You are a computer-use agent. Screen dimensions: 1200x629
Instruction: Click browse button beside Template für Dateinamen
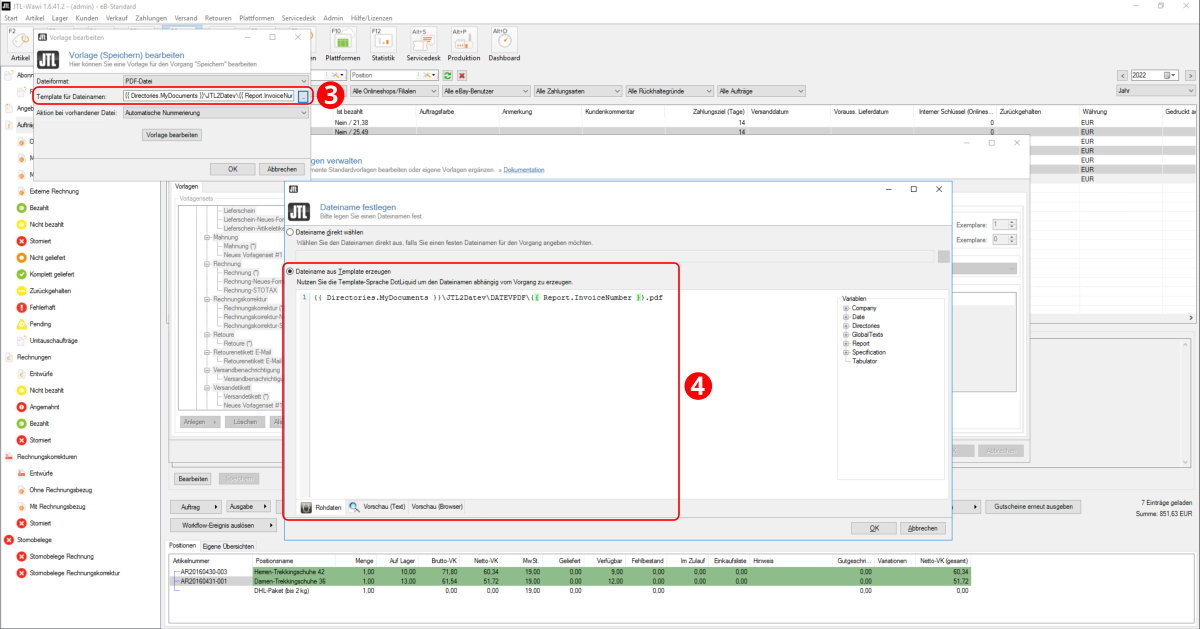(304, 96)
